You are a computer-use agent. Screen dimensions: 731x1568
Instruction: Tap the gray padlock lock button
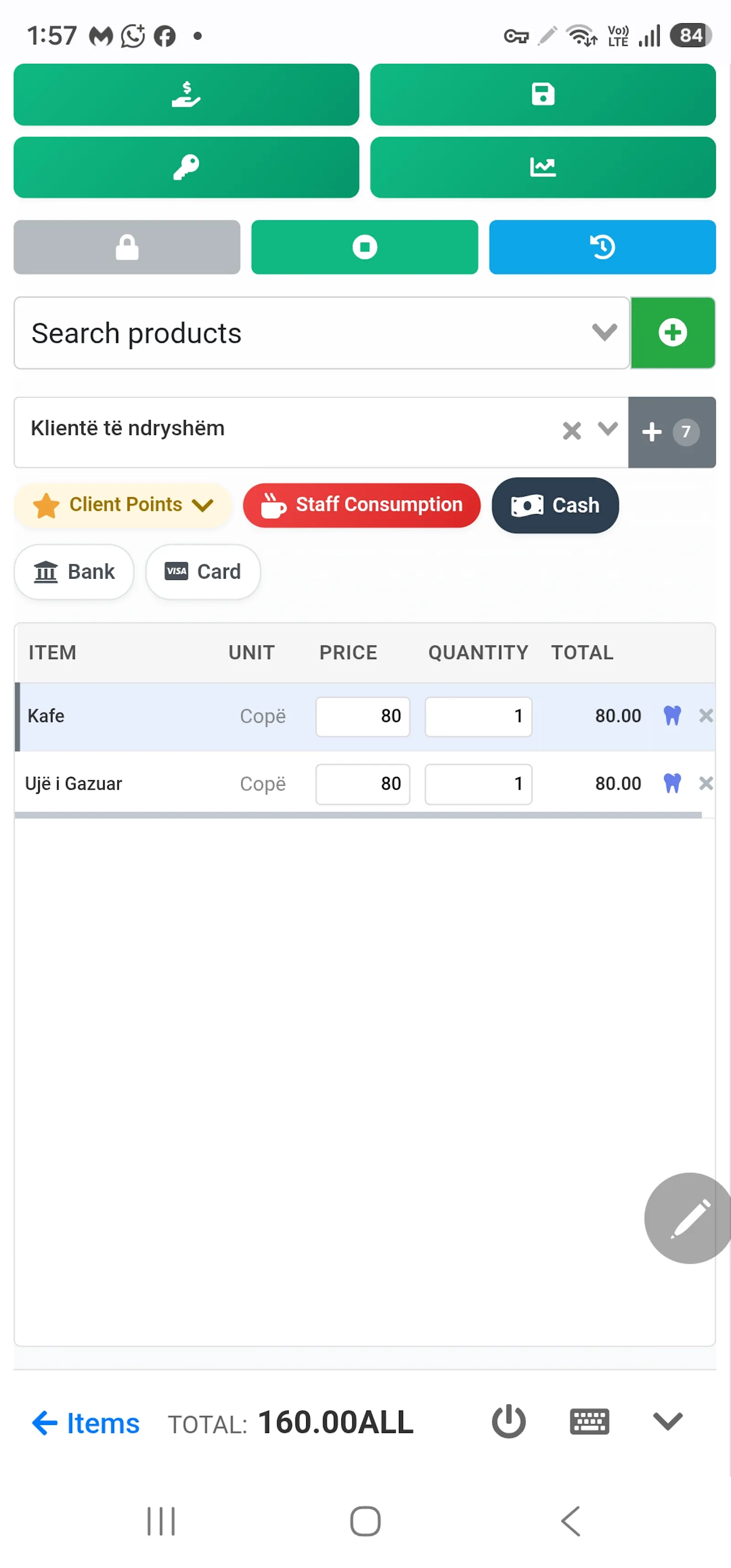(127, 247)
